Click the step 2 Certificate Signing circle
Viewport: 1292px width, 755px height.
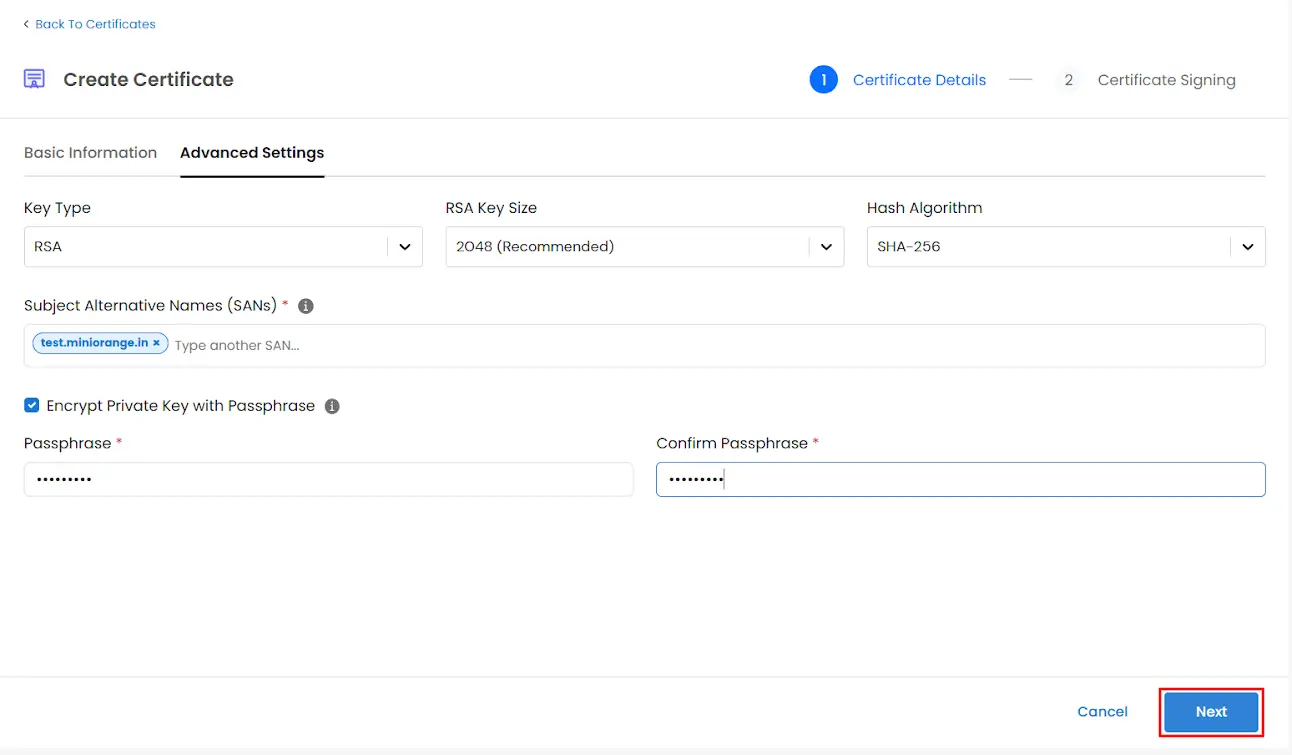click(x=1068, y=79)
